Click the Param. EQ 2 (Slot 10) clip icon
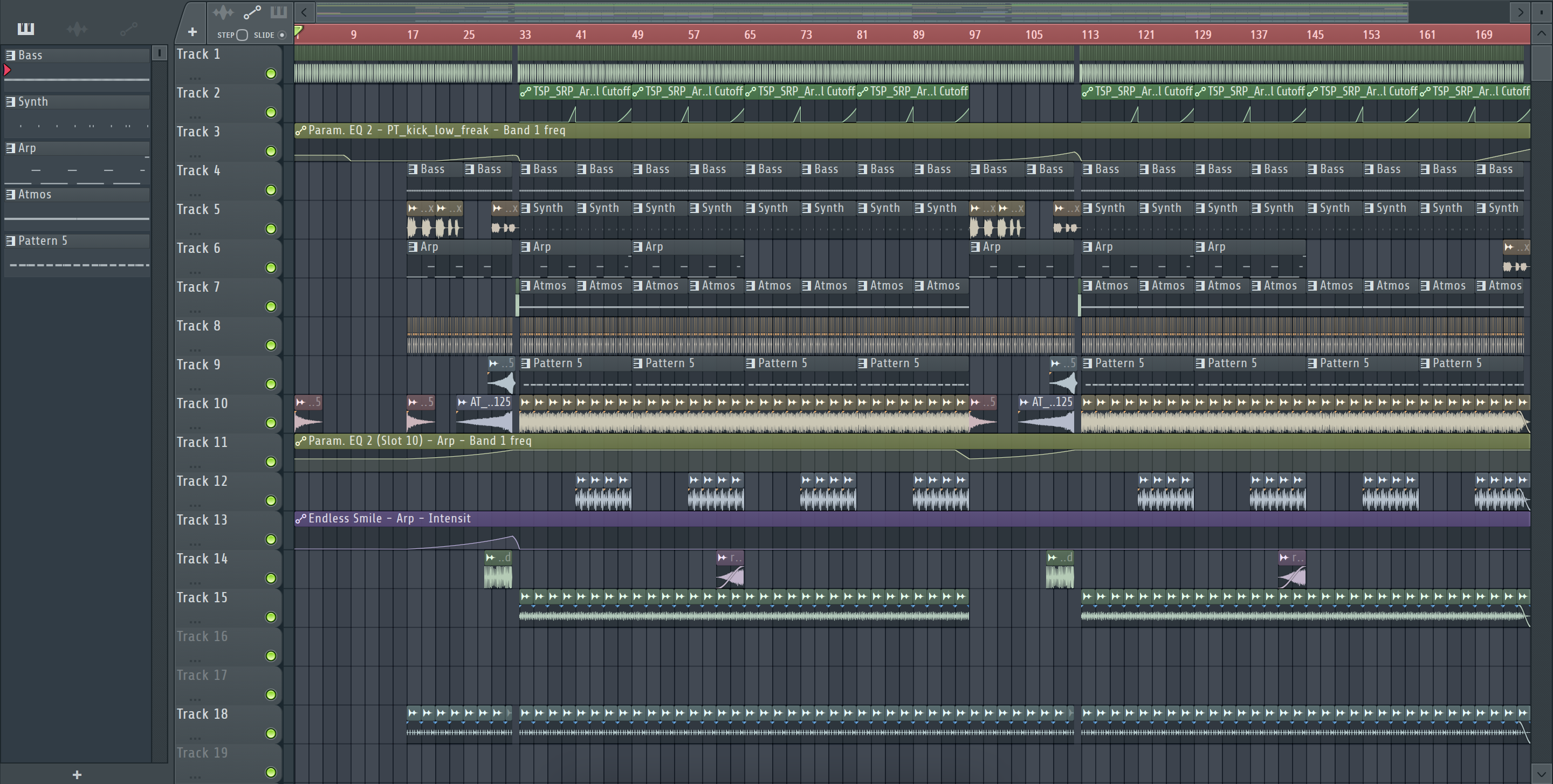The image size is (1553, 784). click(x=301, y=441)
